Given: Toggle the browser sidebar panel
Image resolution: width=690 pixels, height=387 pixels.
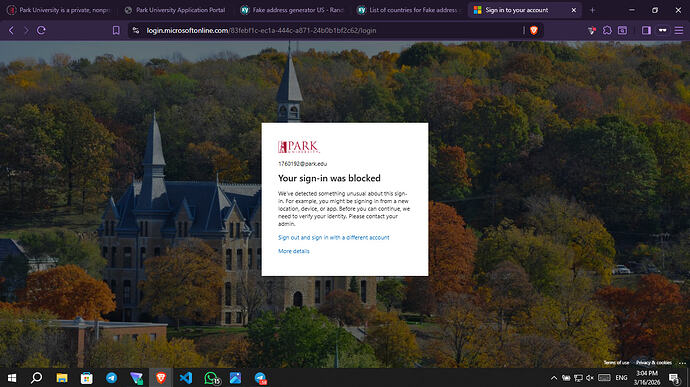Looking at the screenshot, I should point(646,30).
